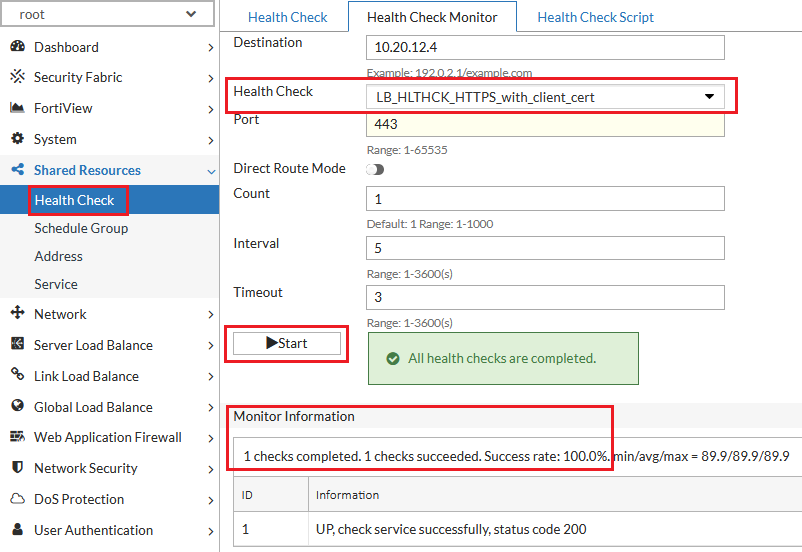Select the Address sidebar item

coord(58,256)
